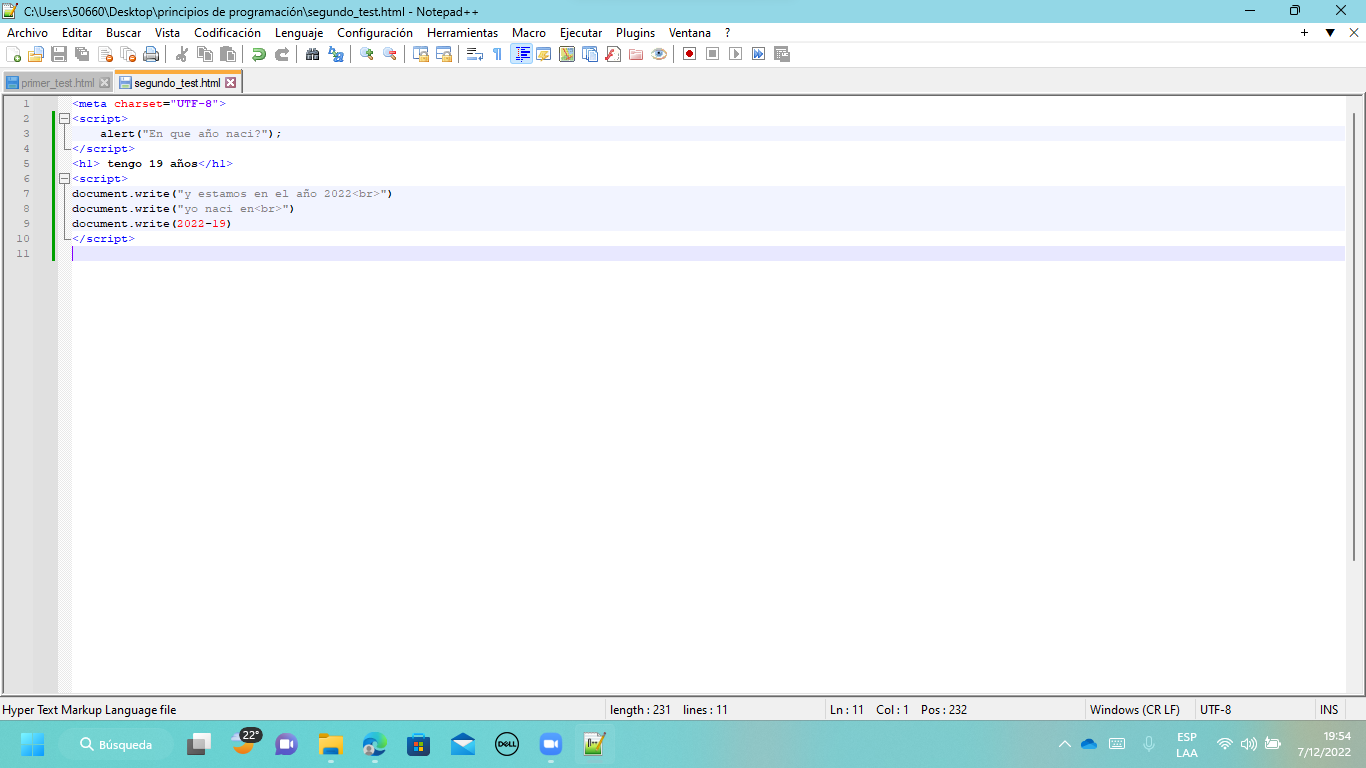The height and width of the screenshot is (768, 1366).
Task: Toggle show all characters pilcrow
Action: 498,54
